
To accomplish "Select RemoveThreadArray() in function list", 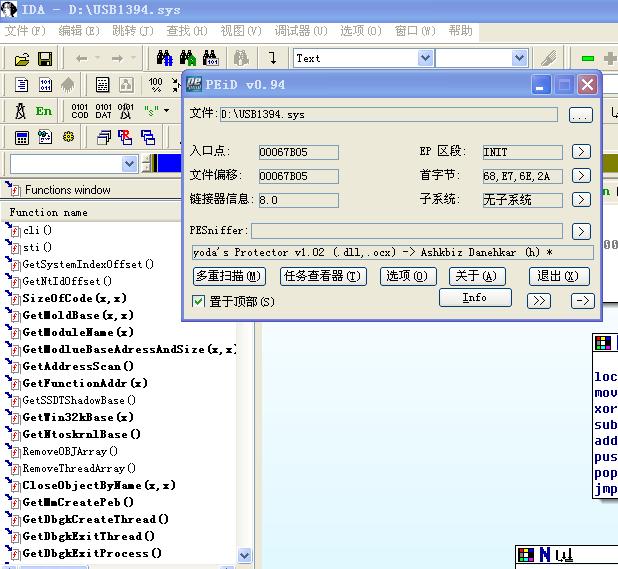I will 79,469.
